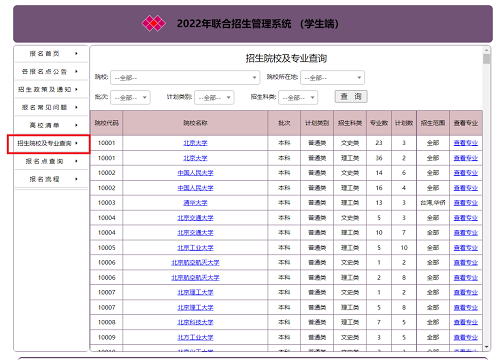Expand the 院校所在地 dropdown
The image size is (500, 363).
click(x=332, y=78)
